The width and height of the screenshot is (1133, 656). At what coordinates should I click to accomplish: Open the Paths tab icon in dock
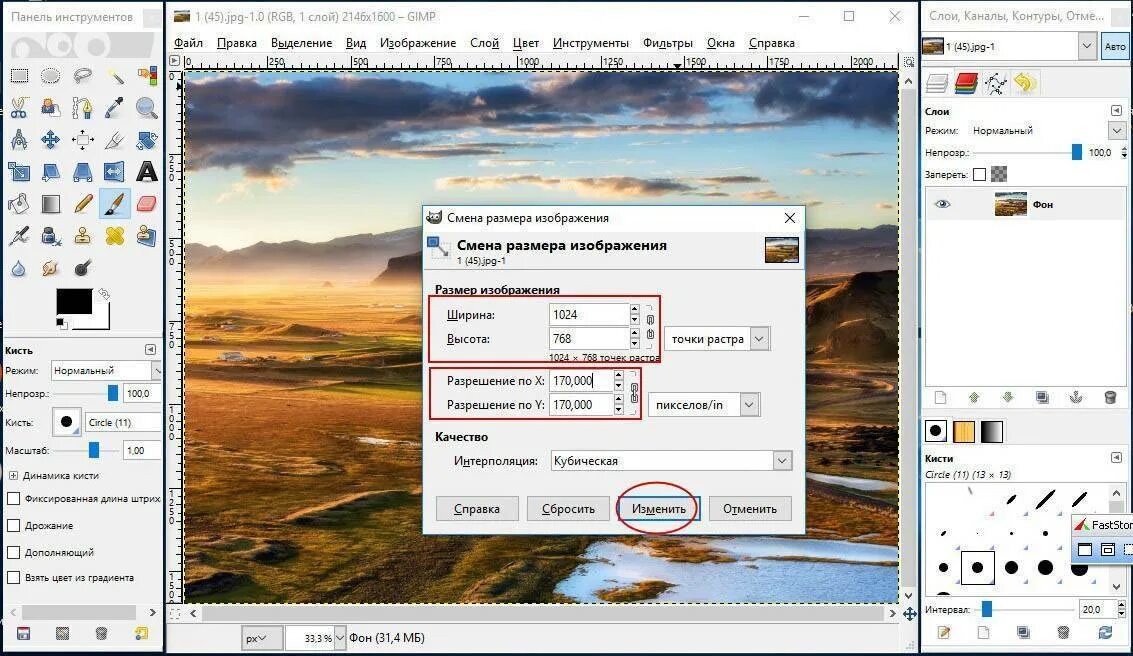(996, 83)
